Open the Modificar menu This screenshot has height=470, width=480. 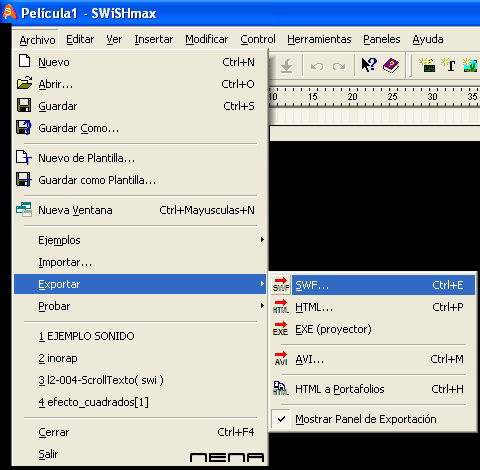pyautogui.click(x=207, y=39)
